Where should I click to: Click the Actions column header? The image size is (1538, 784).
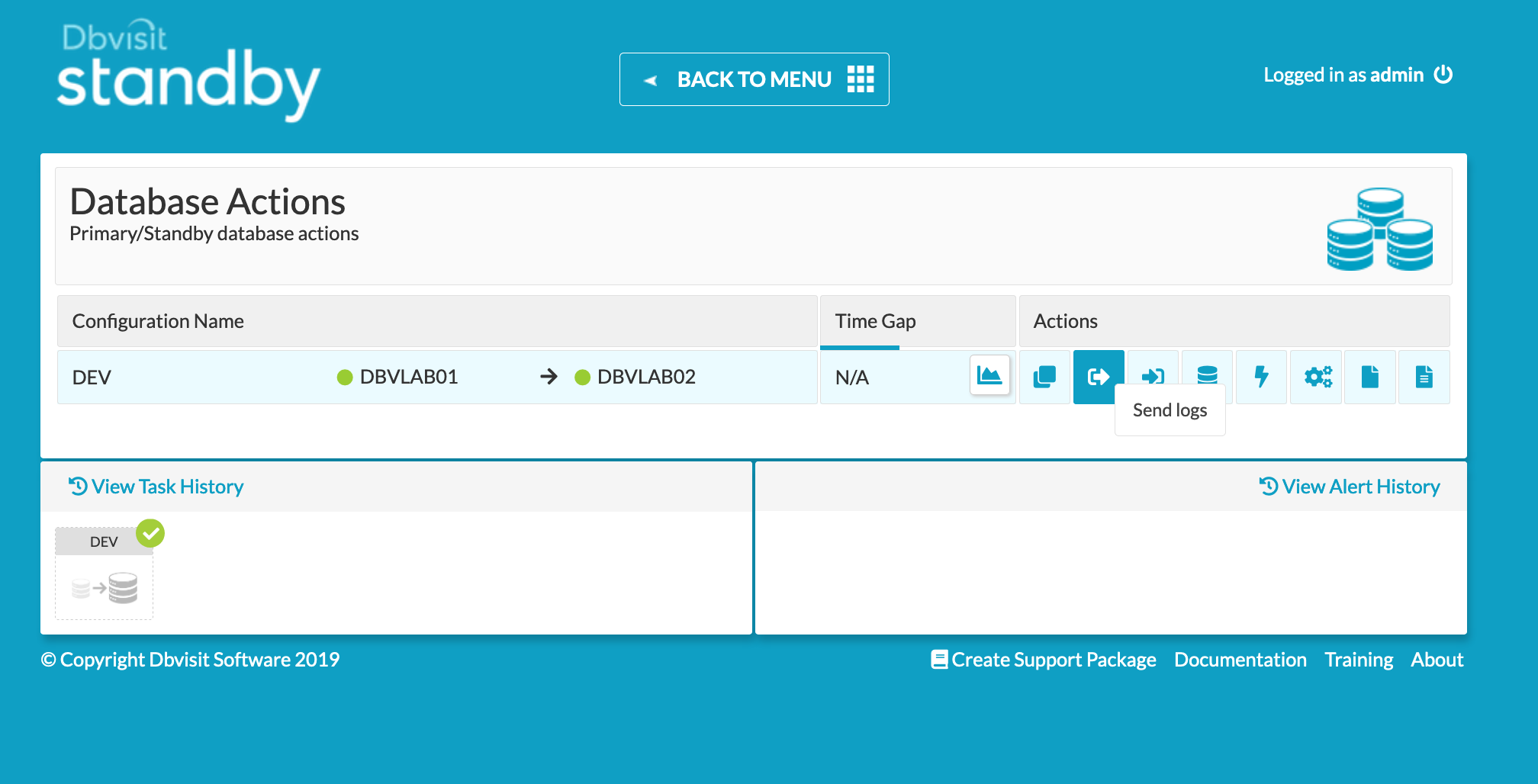pos(1234,321)
